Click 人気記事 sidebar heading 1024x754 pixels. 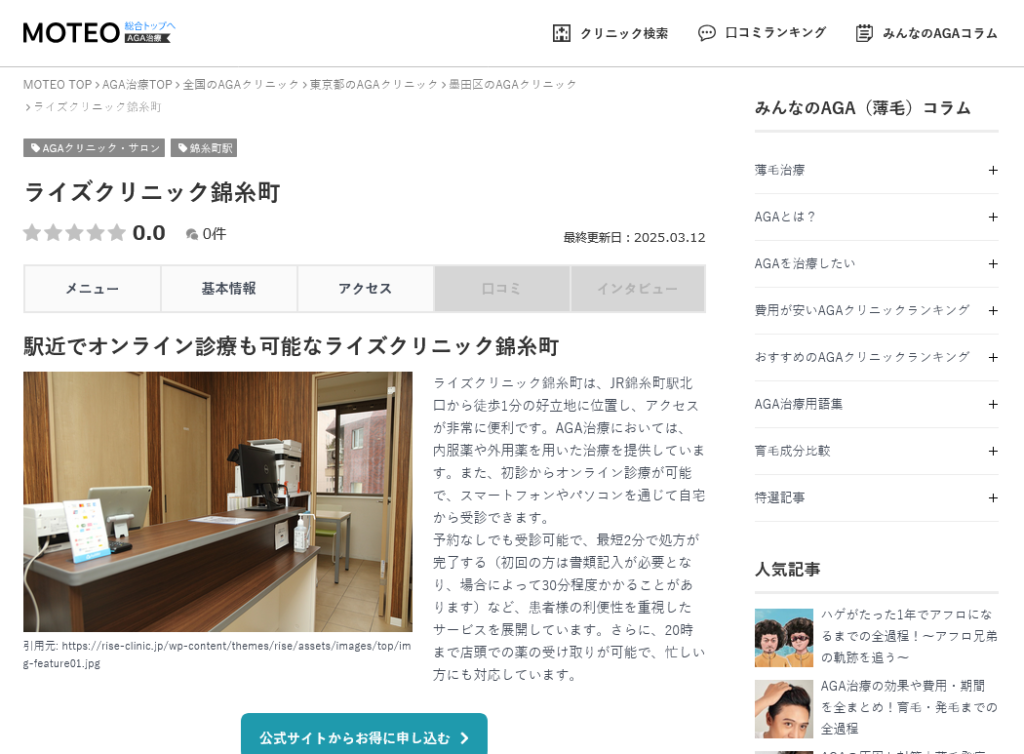pyautogui.click(x=787, y=569)
